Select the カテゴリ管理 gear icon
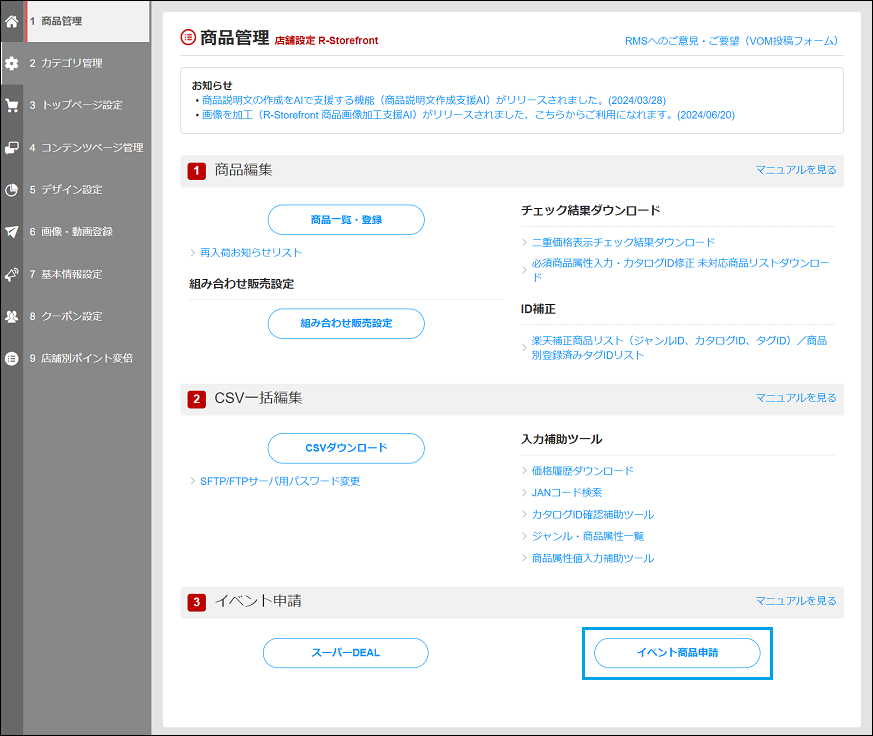 click(x=12, y=62)
